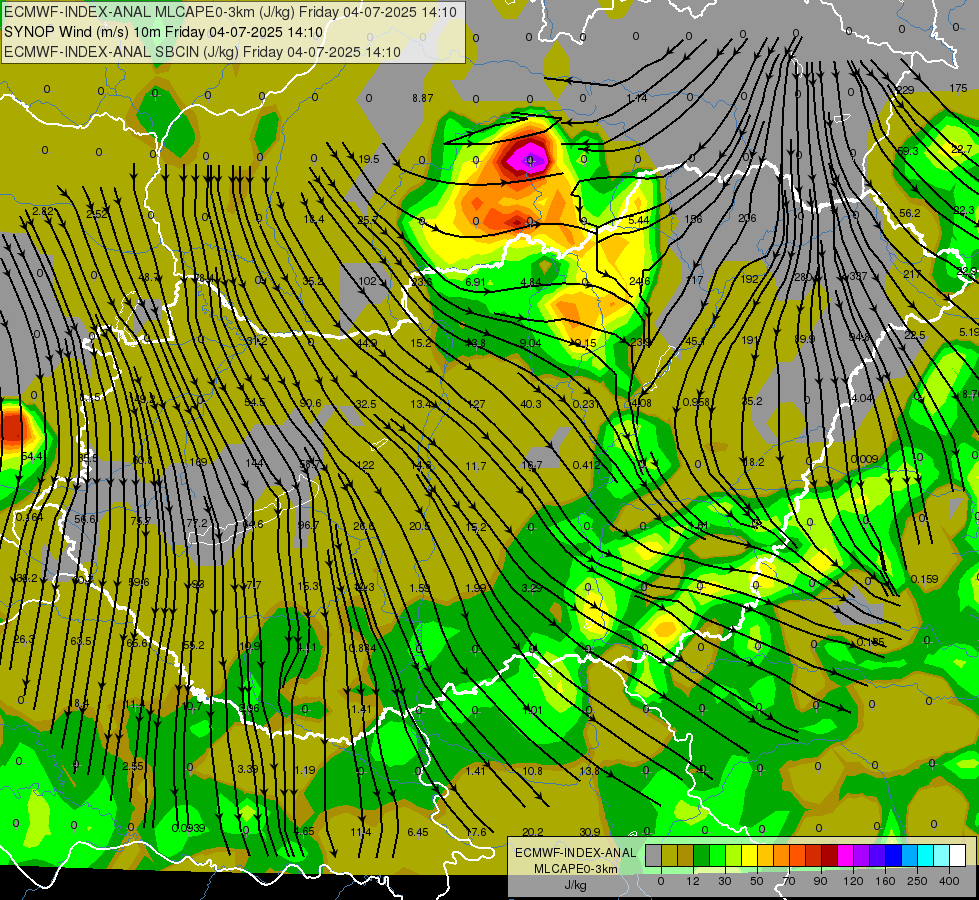Viewport: 979px width, 900px height.
Task: Click the '0.231' map value
Action: (586, 404)
